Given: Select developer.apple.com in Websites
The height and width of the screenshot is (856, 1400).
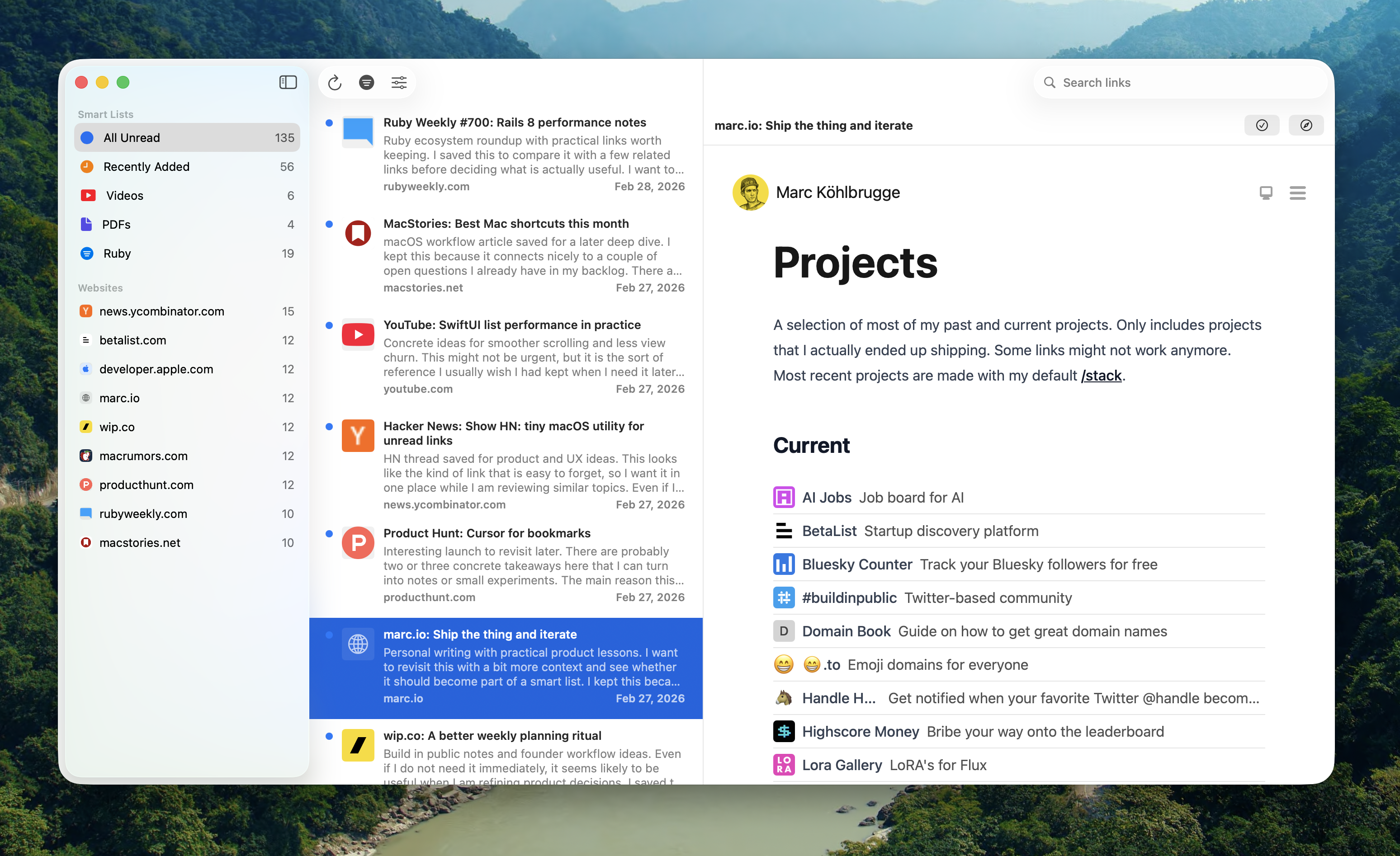Looking at the screenshot, I should click(x=187, y=369).
